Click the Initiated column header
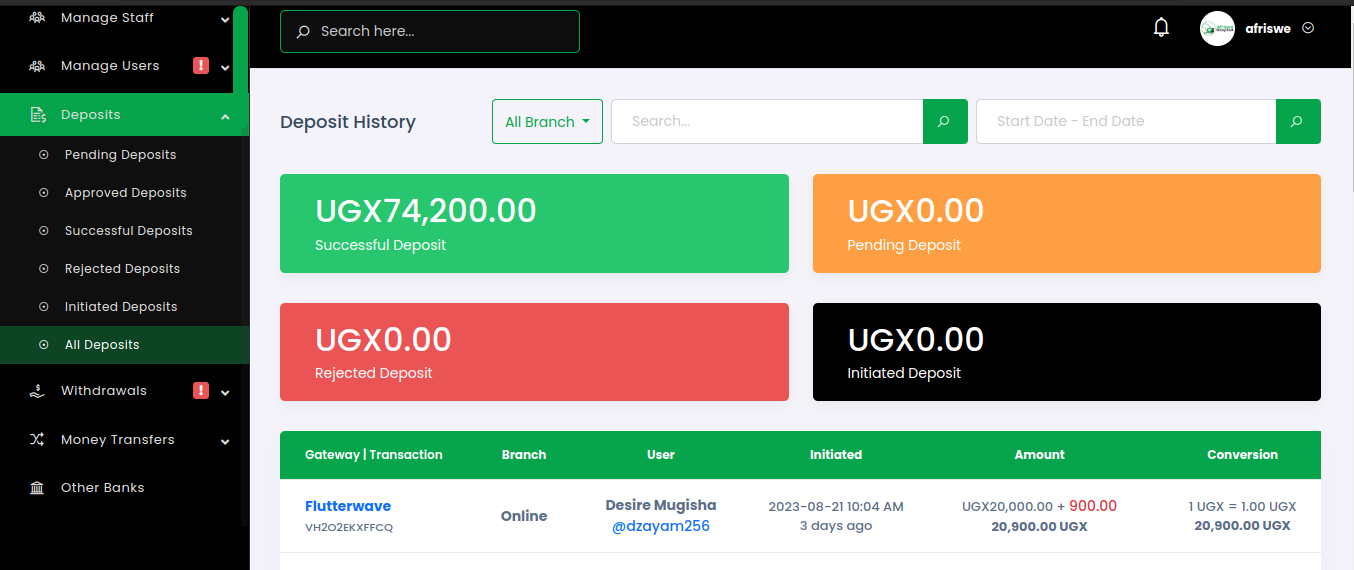Screen dimensions: 1354x570 [x=836, y=455]
